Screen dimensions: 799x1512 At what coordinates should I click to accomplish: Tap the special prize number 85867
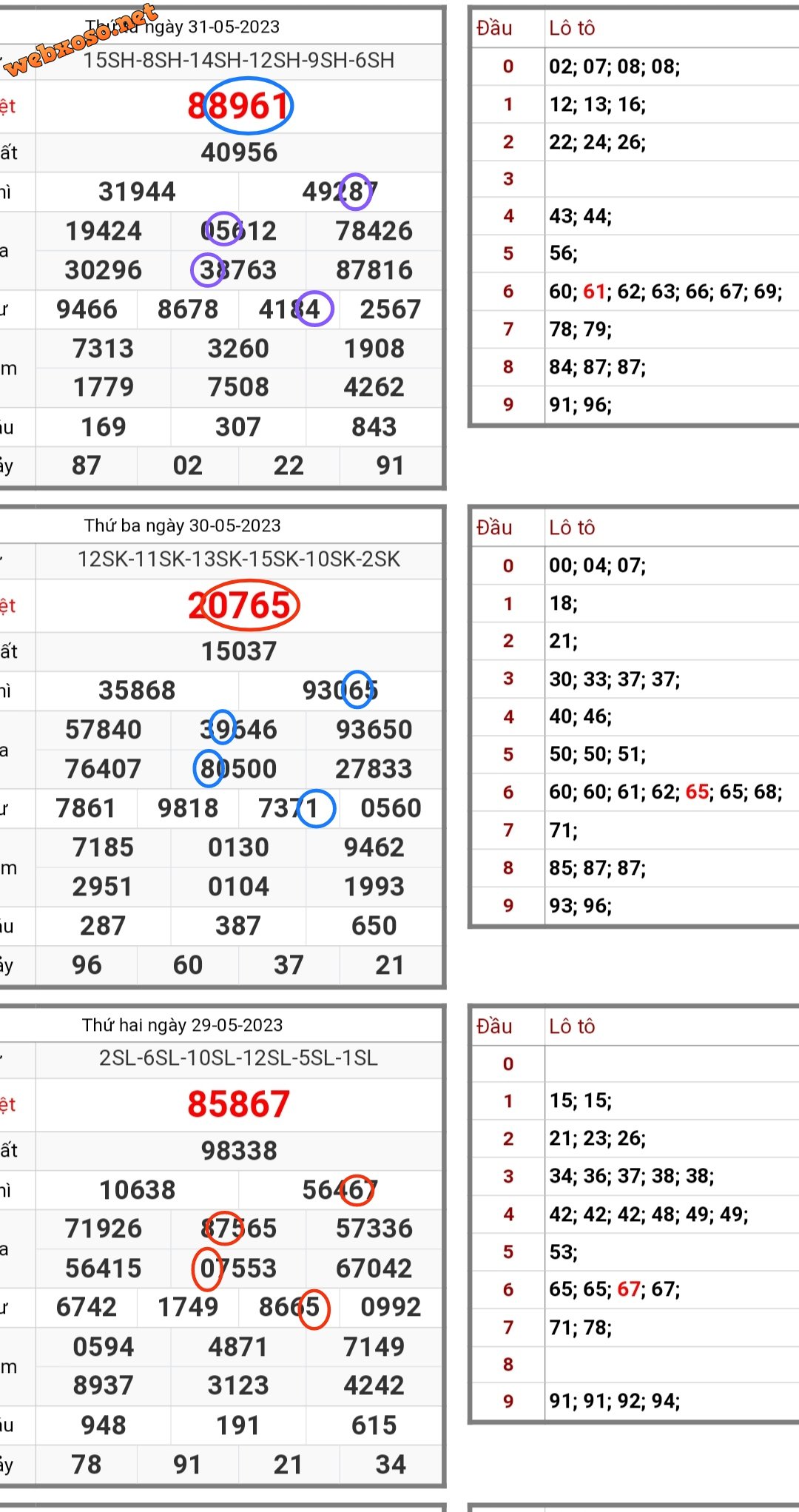(238, 1104)
